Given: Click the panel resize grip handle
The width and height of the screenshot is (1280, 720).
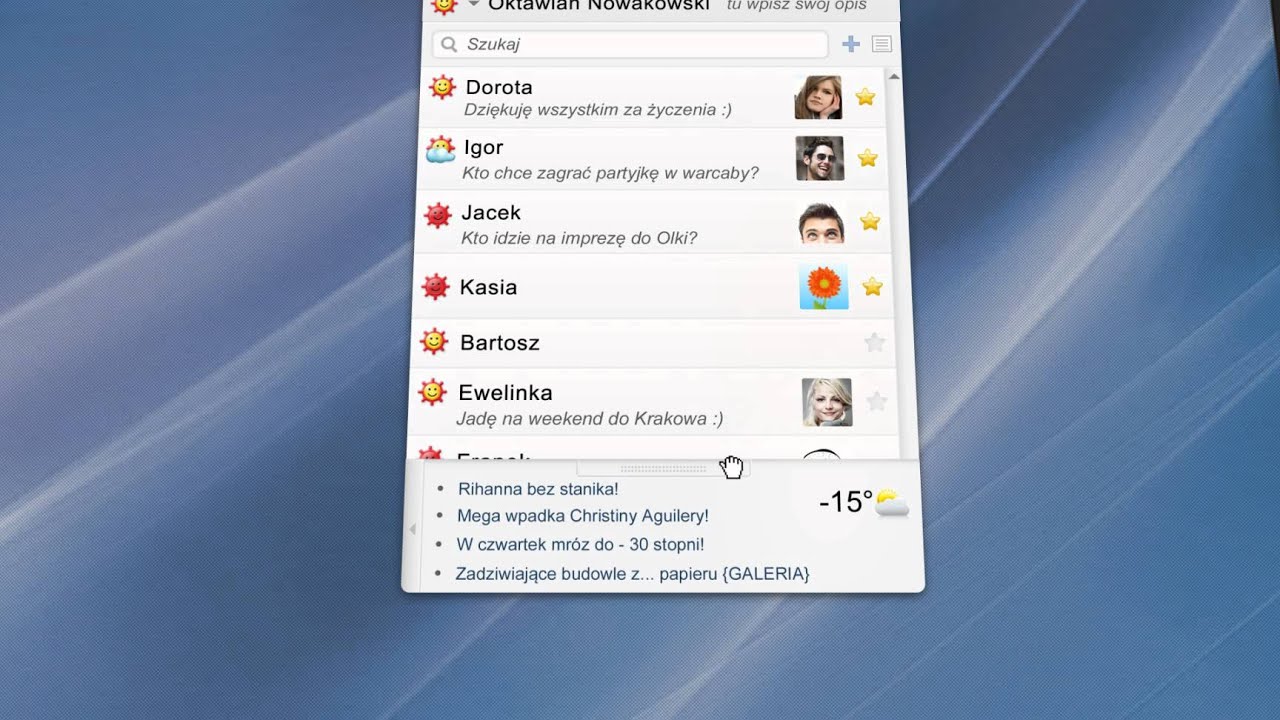Looking at the screenshot, I should pyautogui.click(x=663, y=468).
